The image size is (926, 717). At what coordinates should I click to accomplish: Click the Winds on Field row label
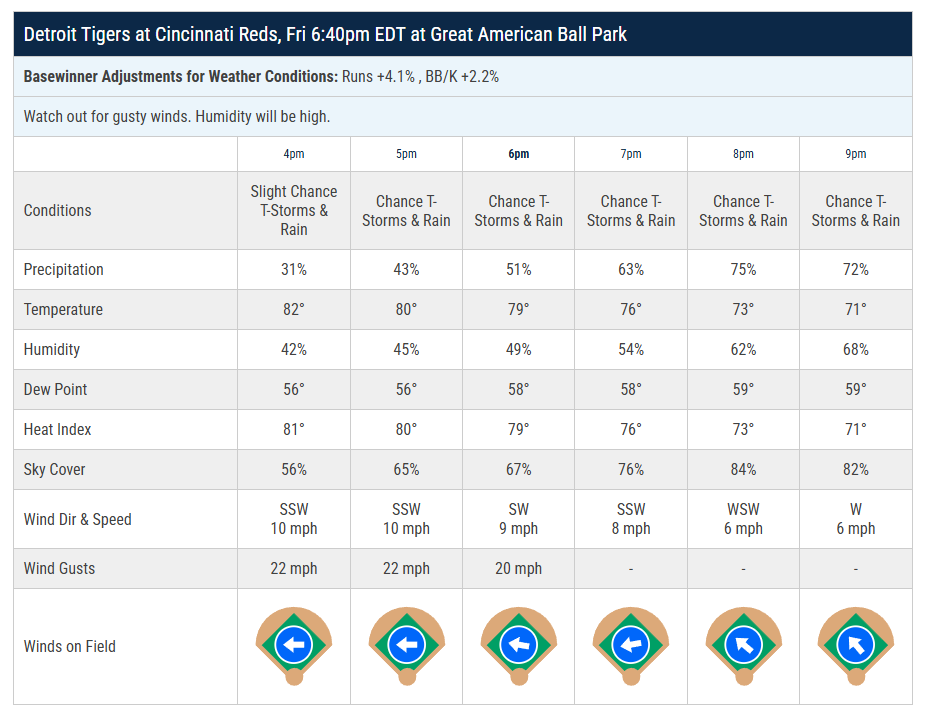click(70, 646)
